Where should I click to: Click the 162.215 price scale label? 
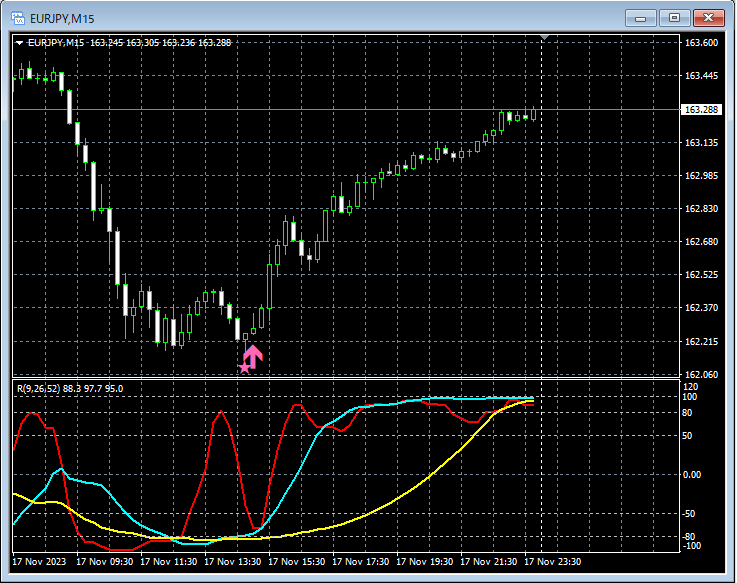click(701, 342)
